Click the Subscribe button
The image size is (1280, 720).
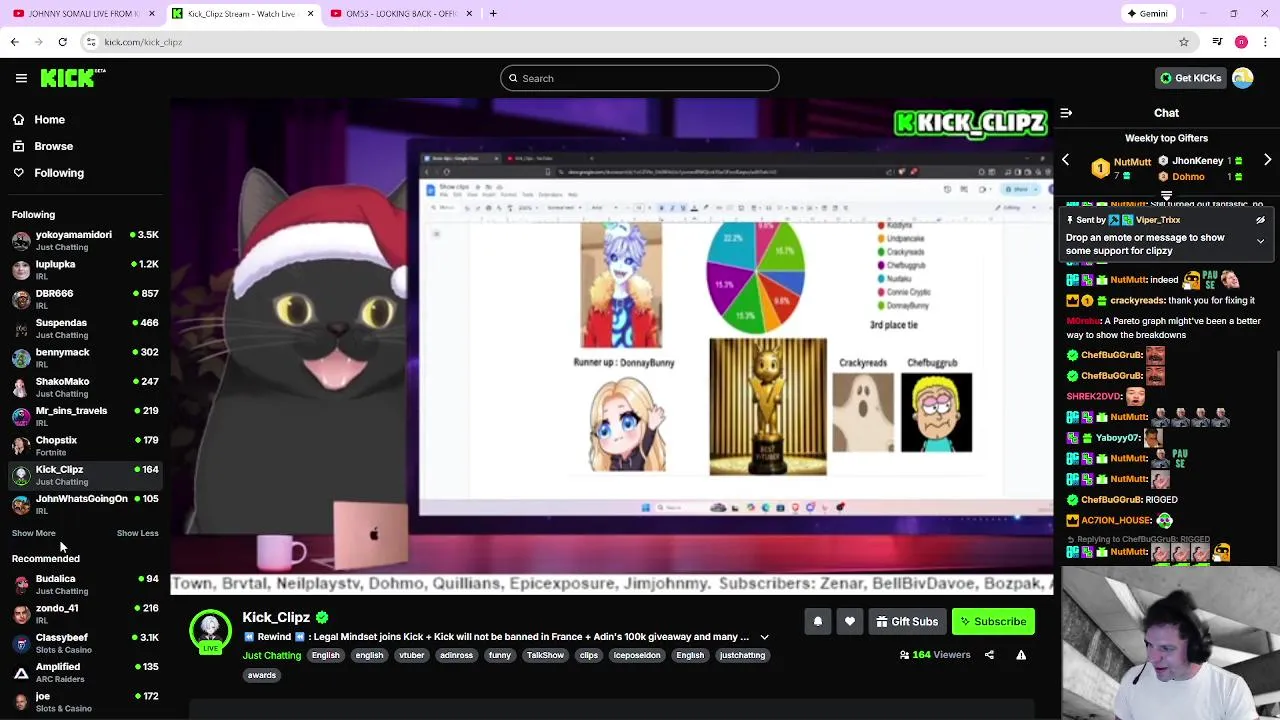pyautogui.click(x=993, y=622)
